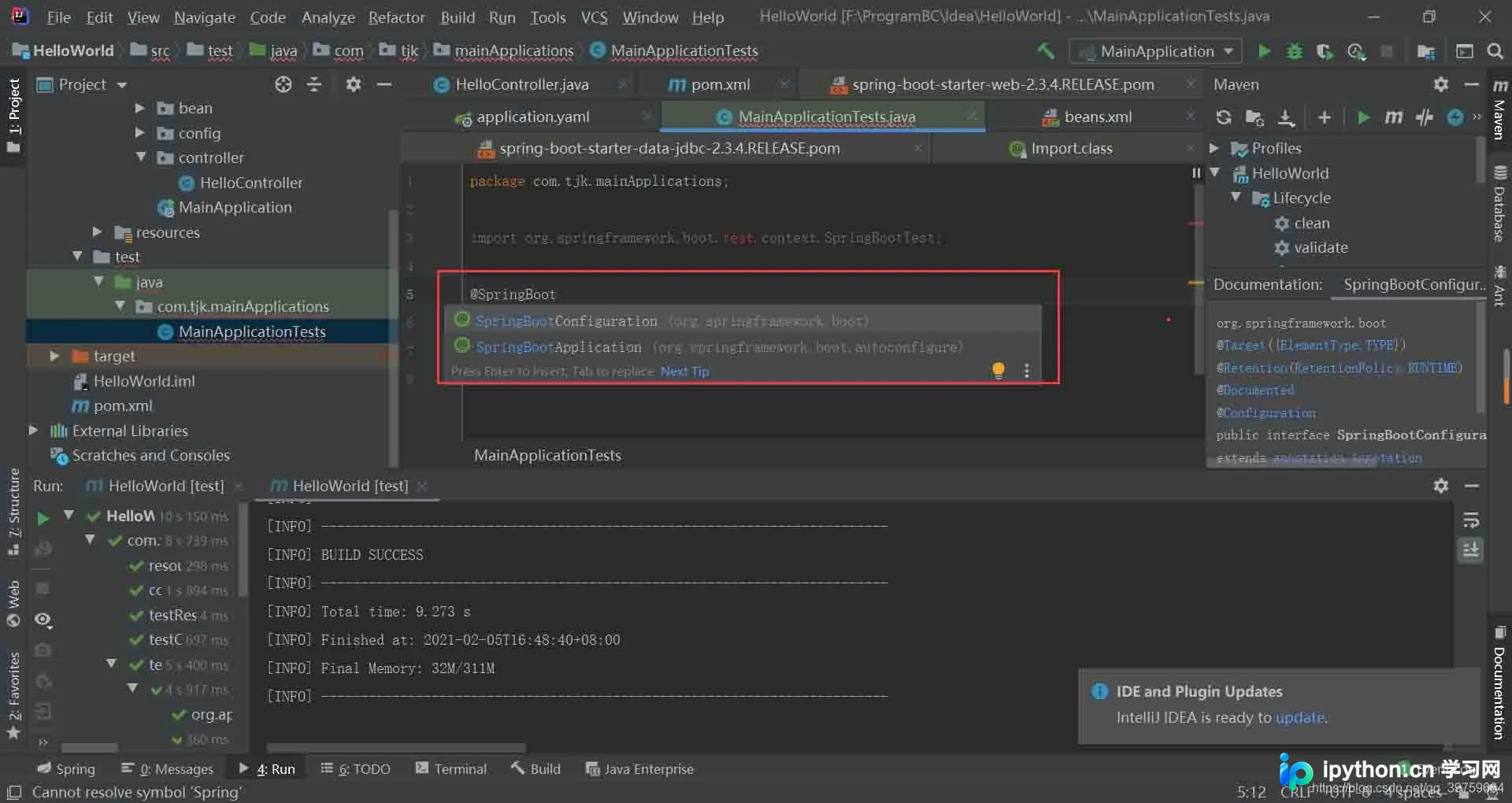Expand the config folder

point(139,133)
